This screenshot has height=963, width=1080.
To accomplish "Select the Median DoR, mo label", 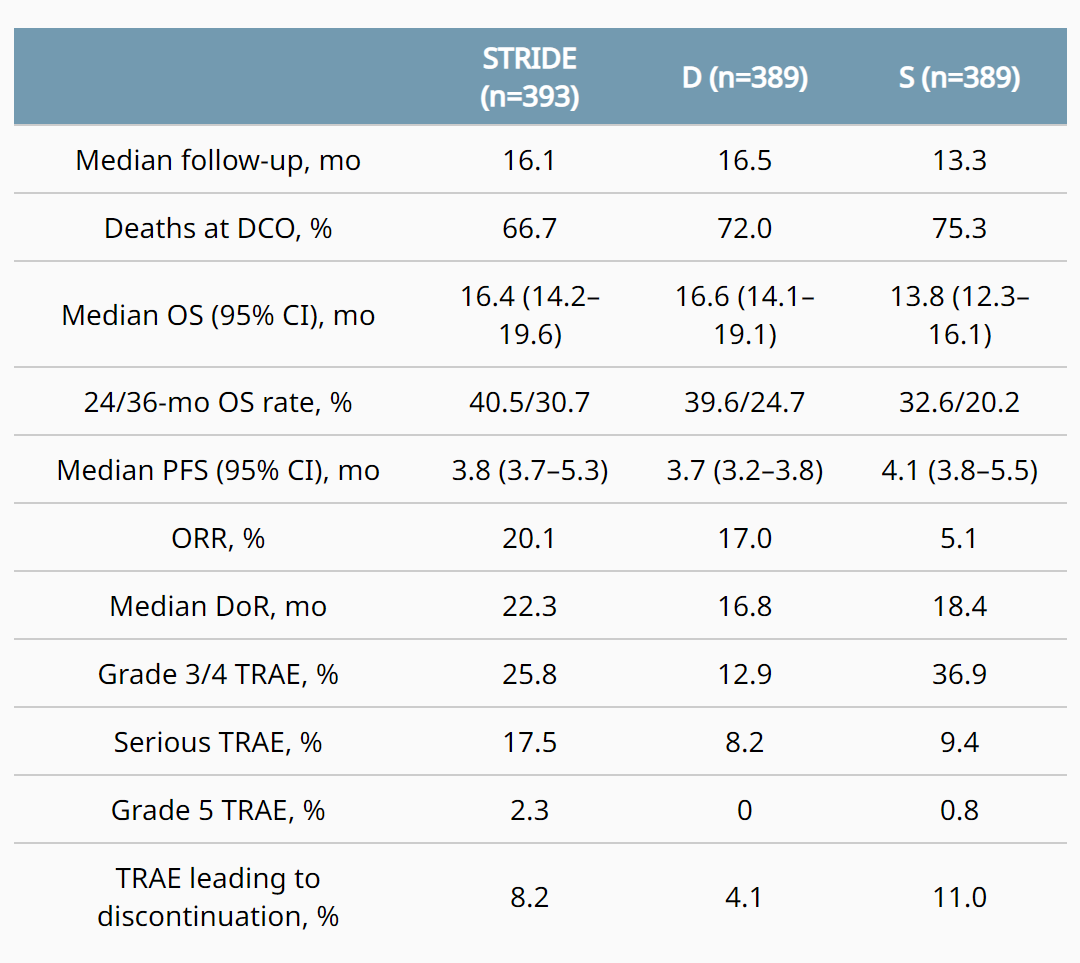I will click(x=218, y=606).
